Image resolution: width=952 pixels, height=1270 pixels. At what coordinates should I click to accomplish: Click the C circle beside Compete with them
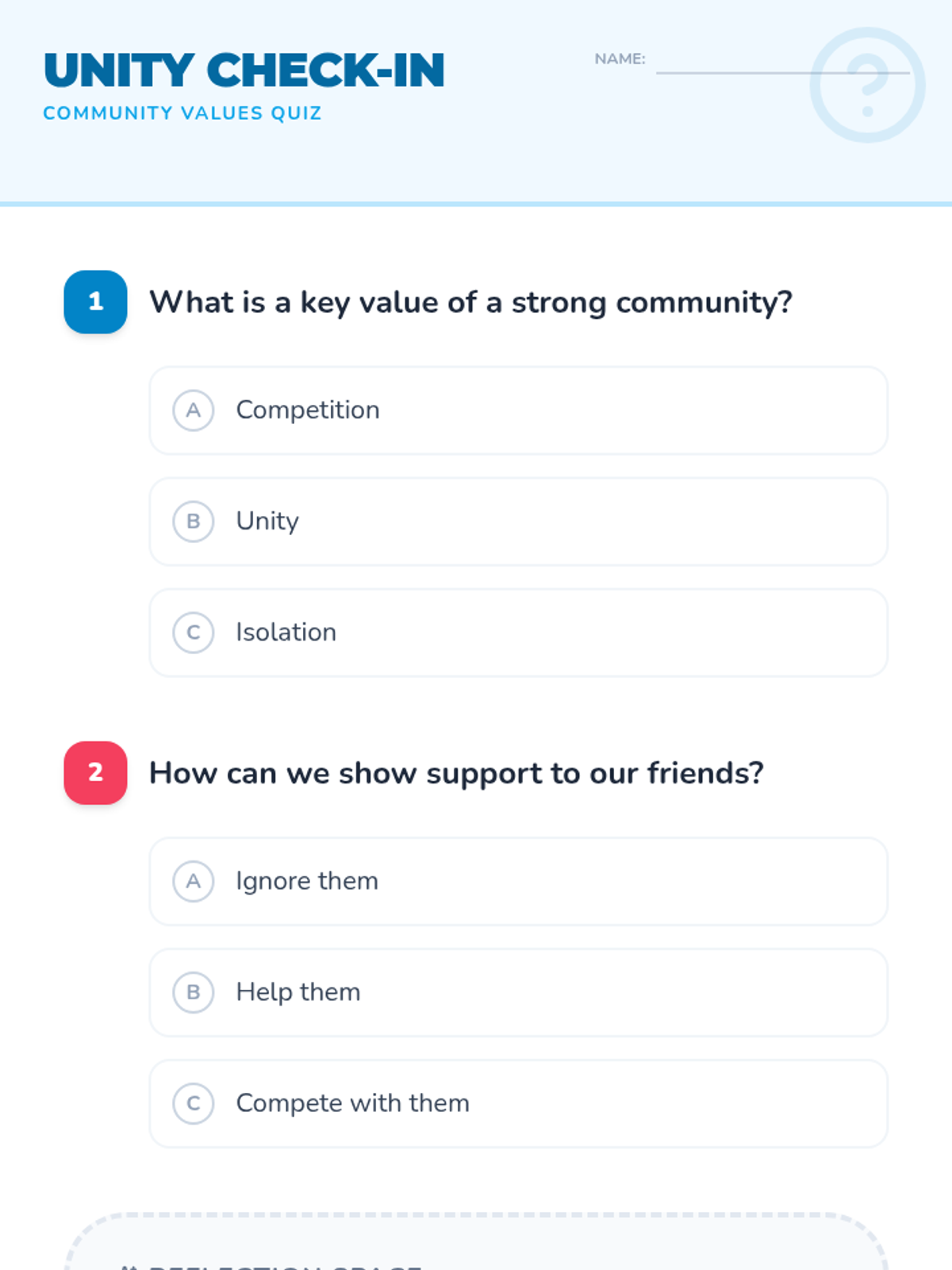click(193, 1103)
